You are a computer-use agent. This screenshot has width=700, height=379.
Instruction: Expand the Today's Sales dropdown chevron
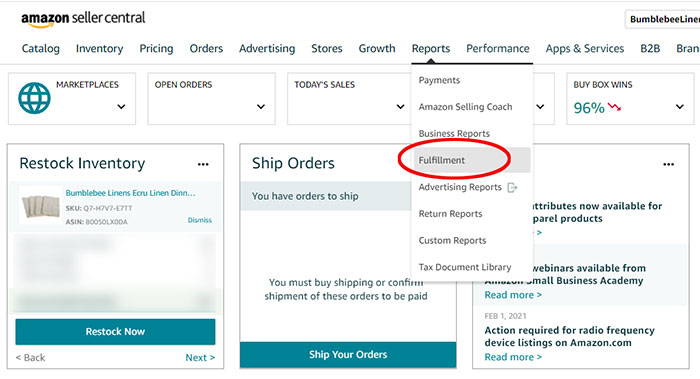pyautogui.click(x=400, y=107)
